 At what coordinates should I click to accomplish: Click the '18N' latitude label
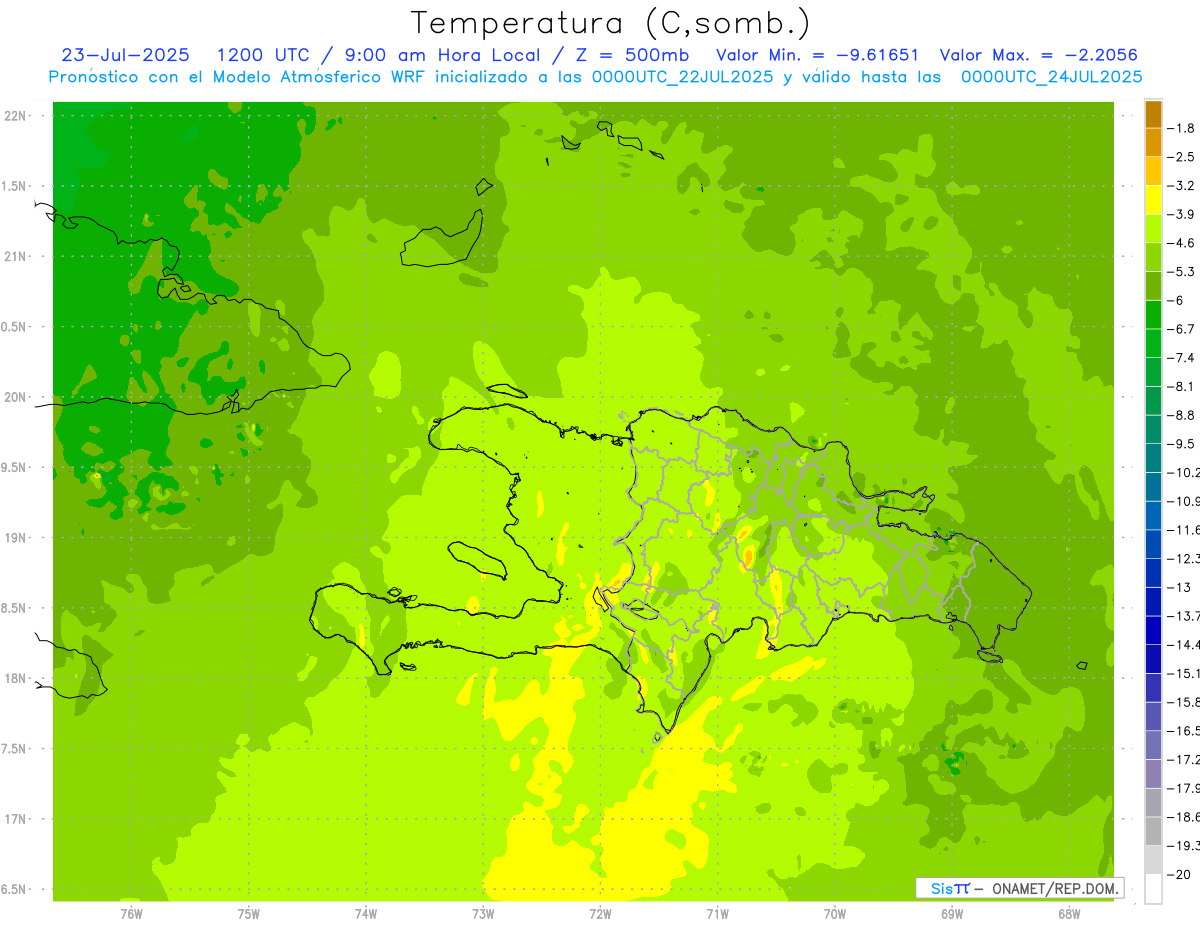click(16, 679)
